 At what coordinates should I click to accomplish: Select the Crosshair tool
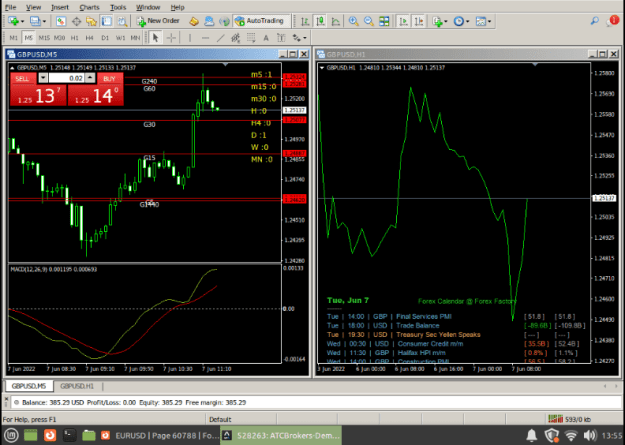171,38
